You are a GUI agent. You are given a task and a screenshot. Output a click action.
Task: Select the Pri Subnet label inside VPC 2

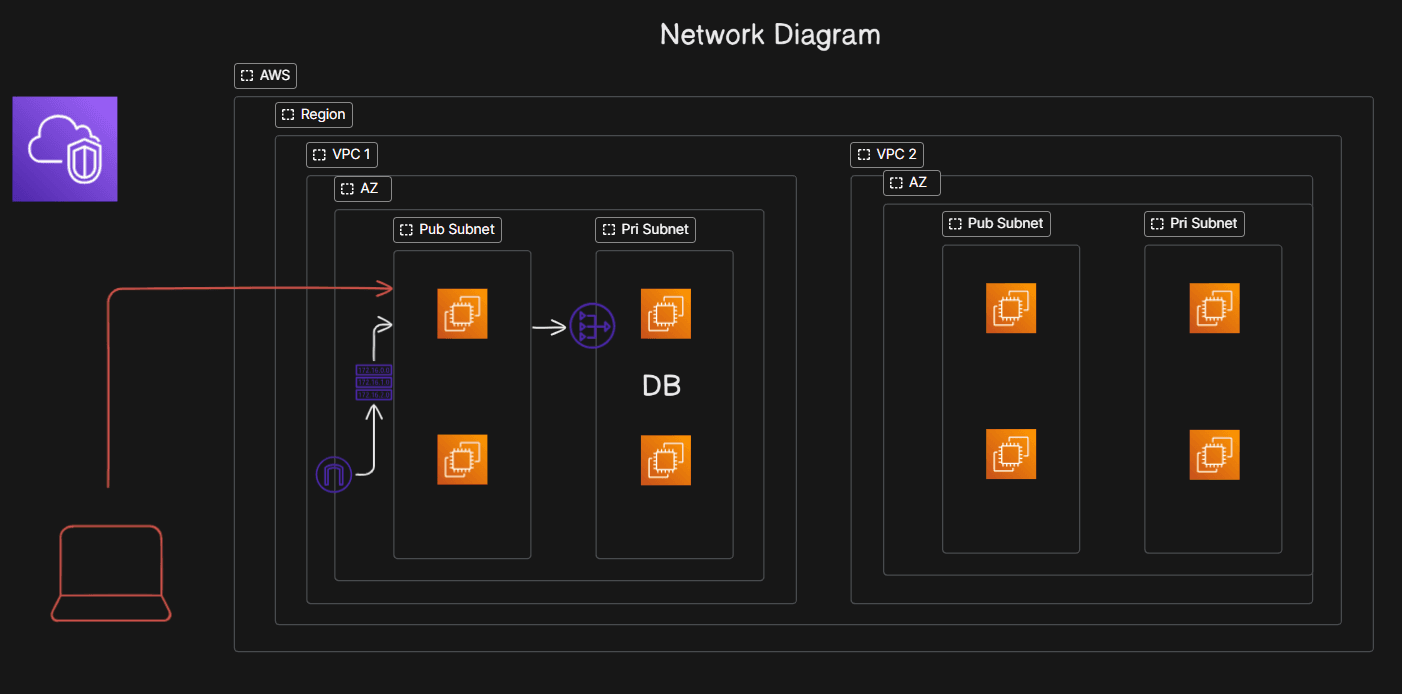click(x=1194, y=223)
